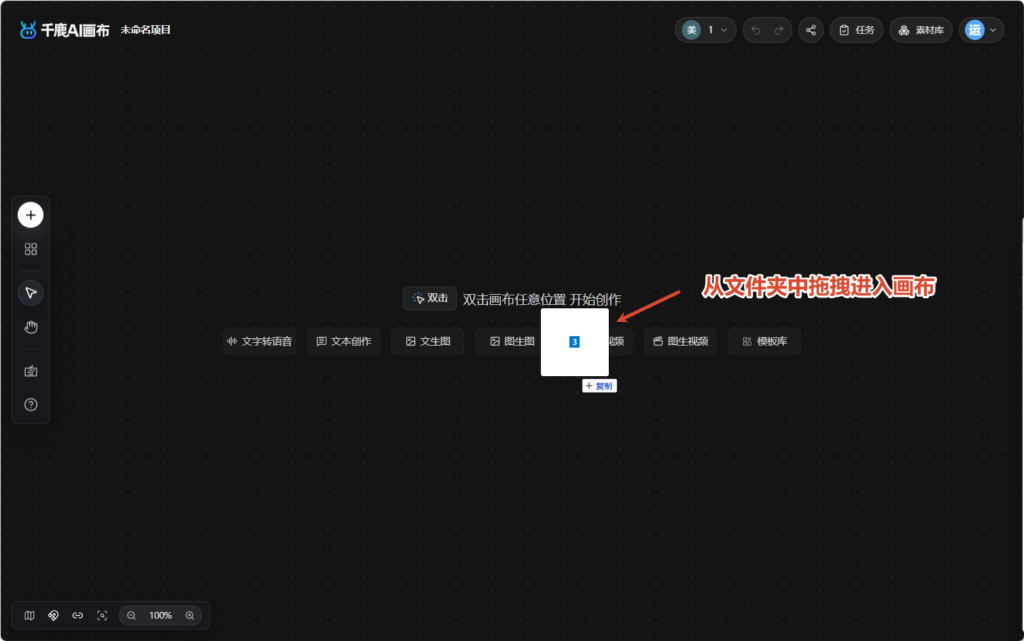The height and width of the screenshot is (641, 1024).
Task: Click the undo arrow
Action: [x=756, y=30]
